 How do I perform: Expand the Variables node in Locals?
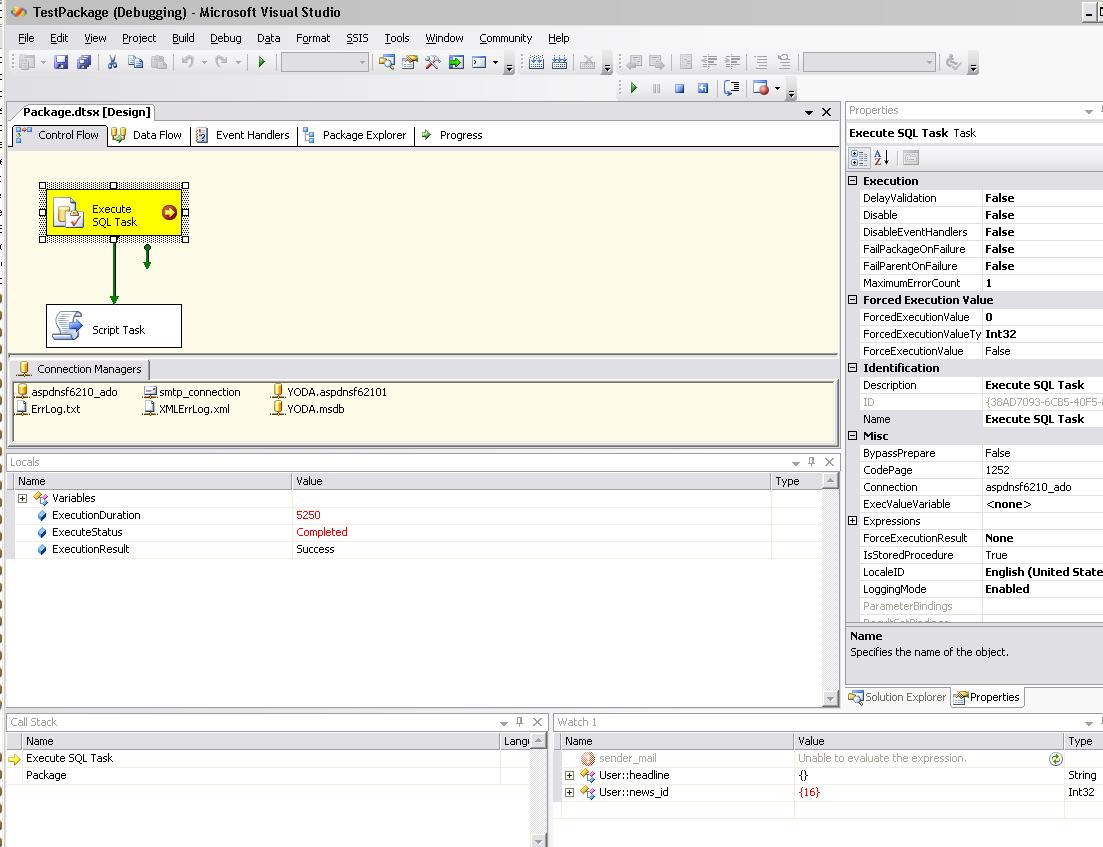click(x=22, y=498)
